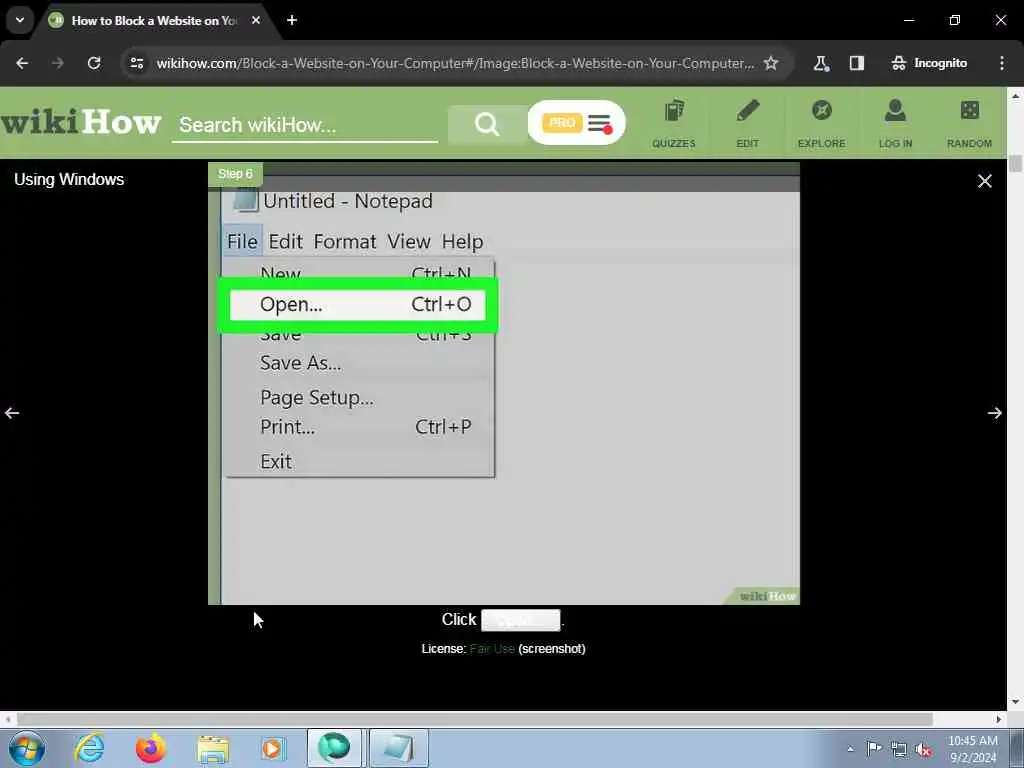
Task: Open Quizzes from the header
Action: [x=673, y=123]
